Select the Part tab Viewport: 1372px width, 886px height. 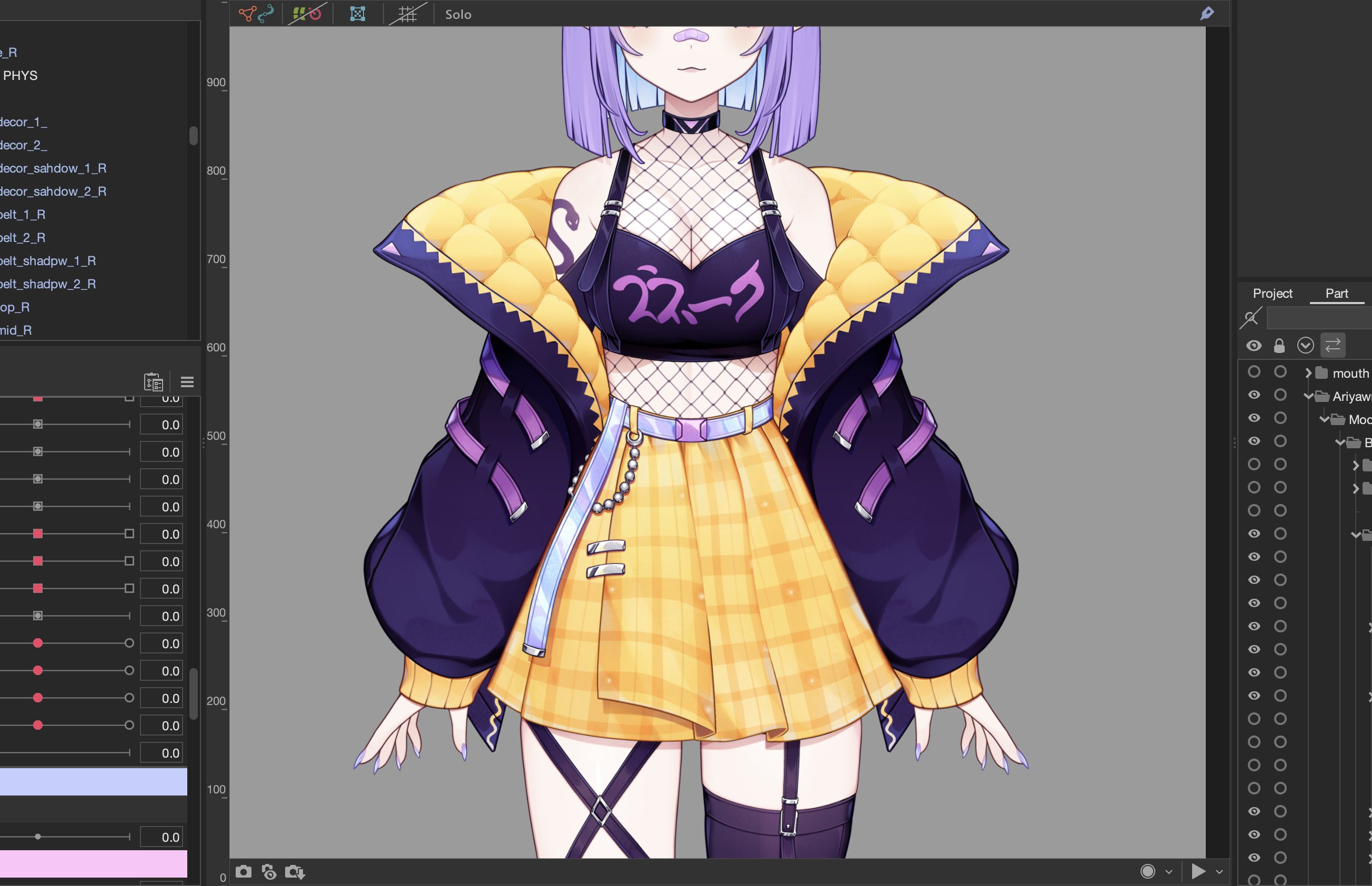coord(1336,294)
